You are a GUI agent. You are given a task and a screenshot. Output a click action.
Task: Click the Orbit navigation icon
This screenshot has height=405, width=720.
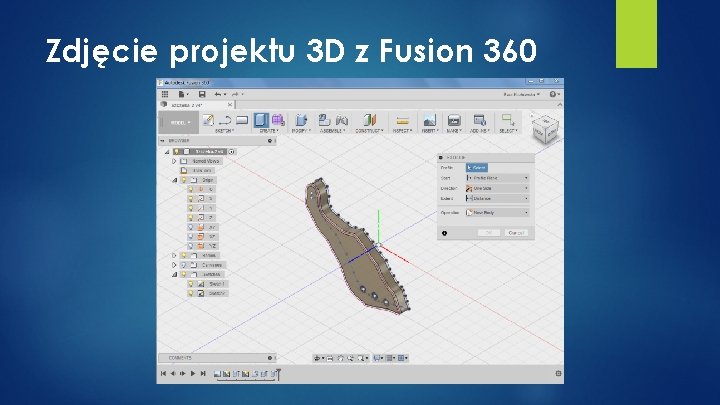(318, 358)
